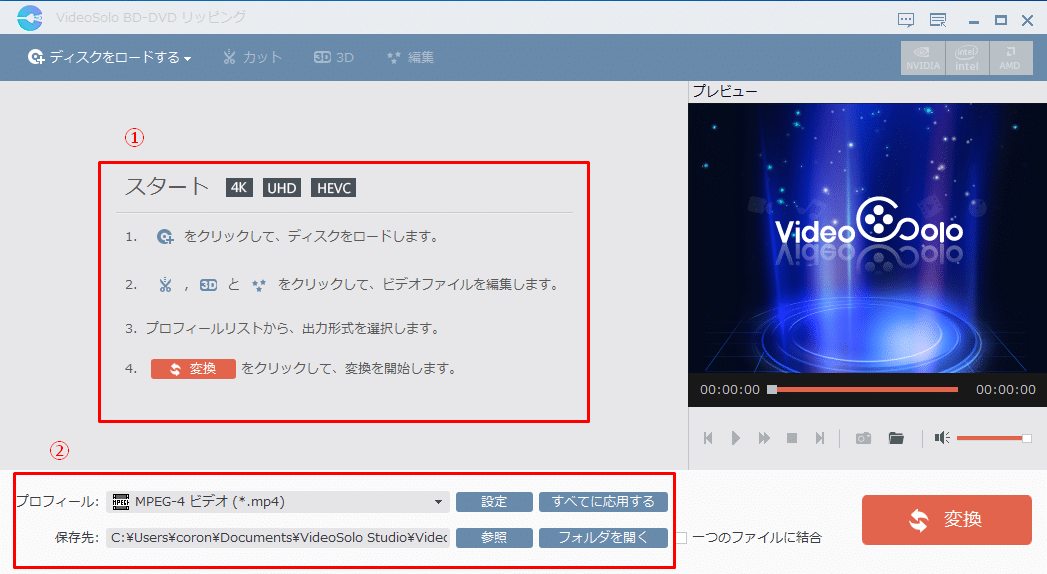Click the preview progress bar
This screenshot has width=1047, height=574.
coord(863,389)
